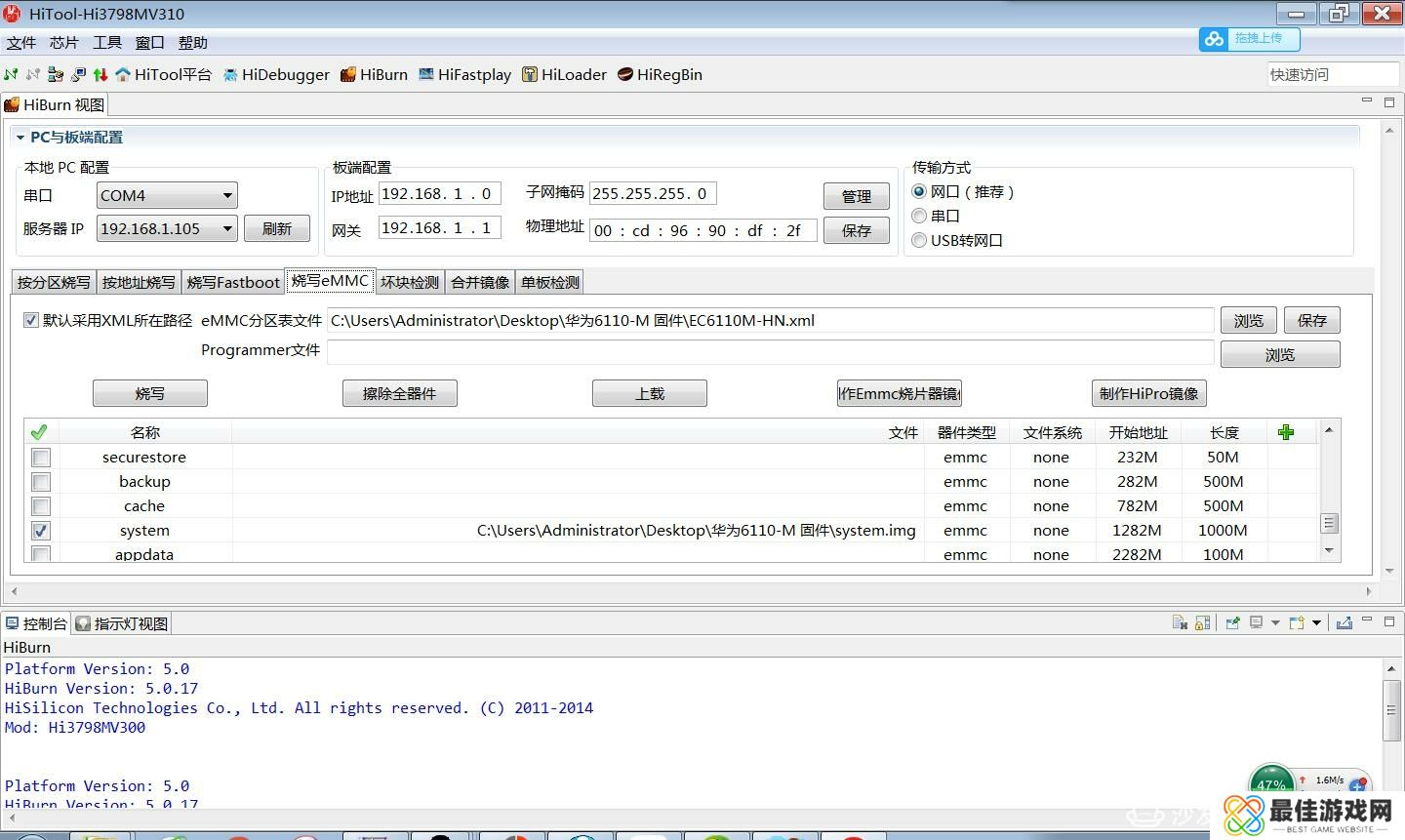1405x840 pixels.
Task: Open the COM4 serial port dropdown
Action: tap(226, 195)
